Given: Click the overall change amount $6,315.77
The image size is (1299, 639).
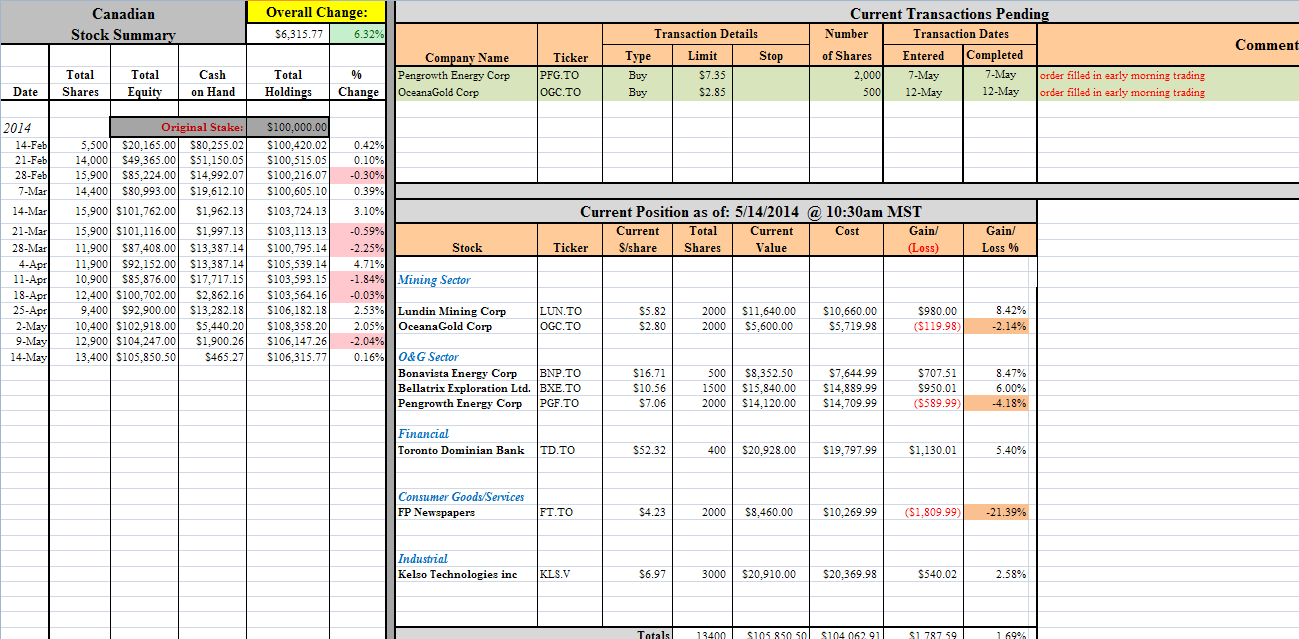Looking at the screenshot, I should click(x=288, y=34).
